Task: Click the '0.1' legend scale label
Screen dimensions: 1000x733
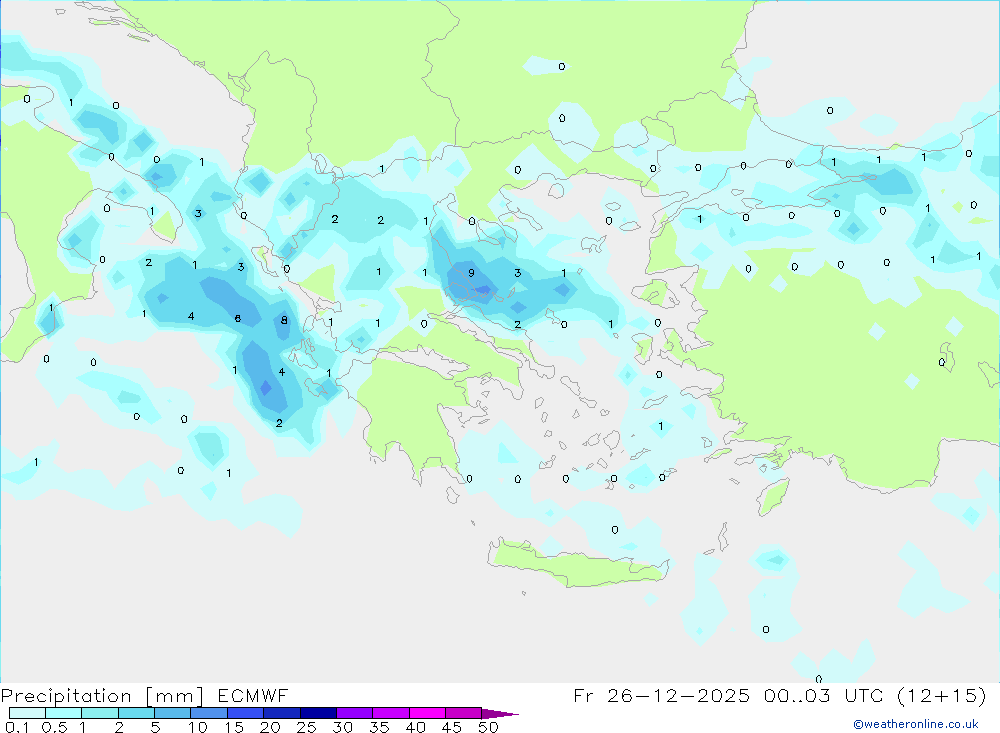Action: (17, 727)
